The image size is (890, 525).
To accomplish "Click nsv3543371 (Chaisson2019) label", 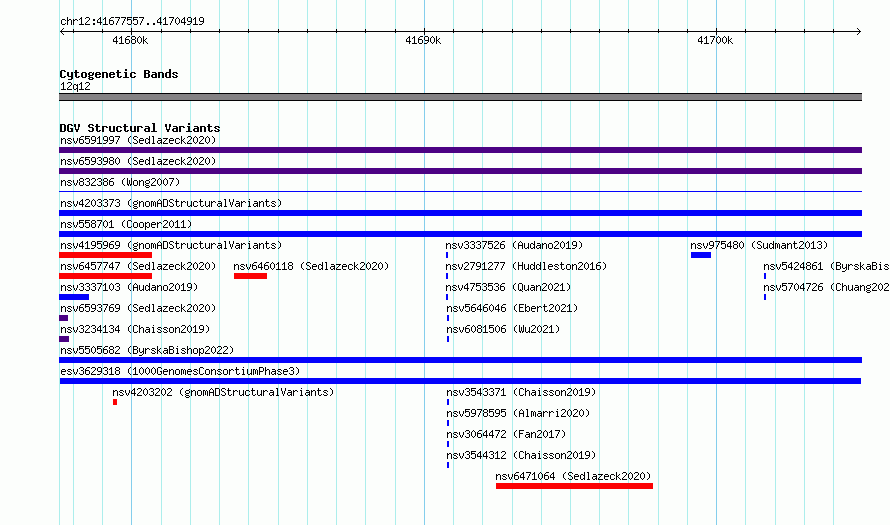I will [x=521, y=392].
